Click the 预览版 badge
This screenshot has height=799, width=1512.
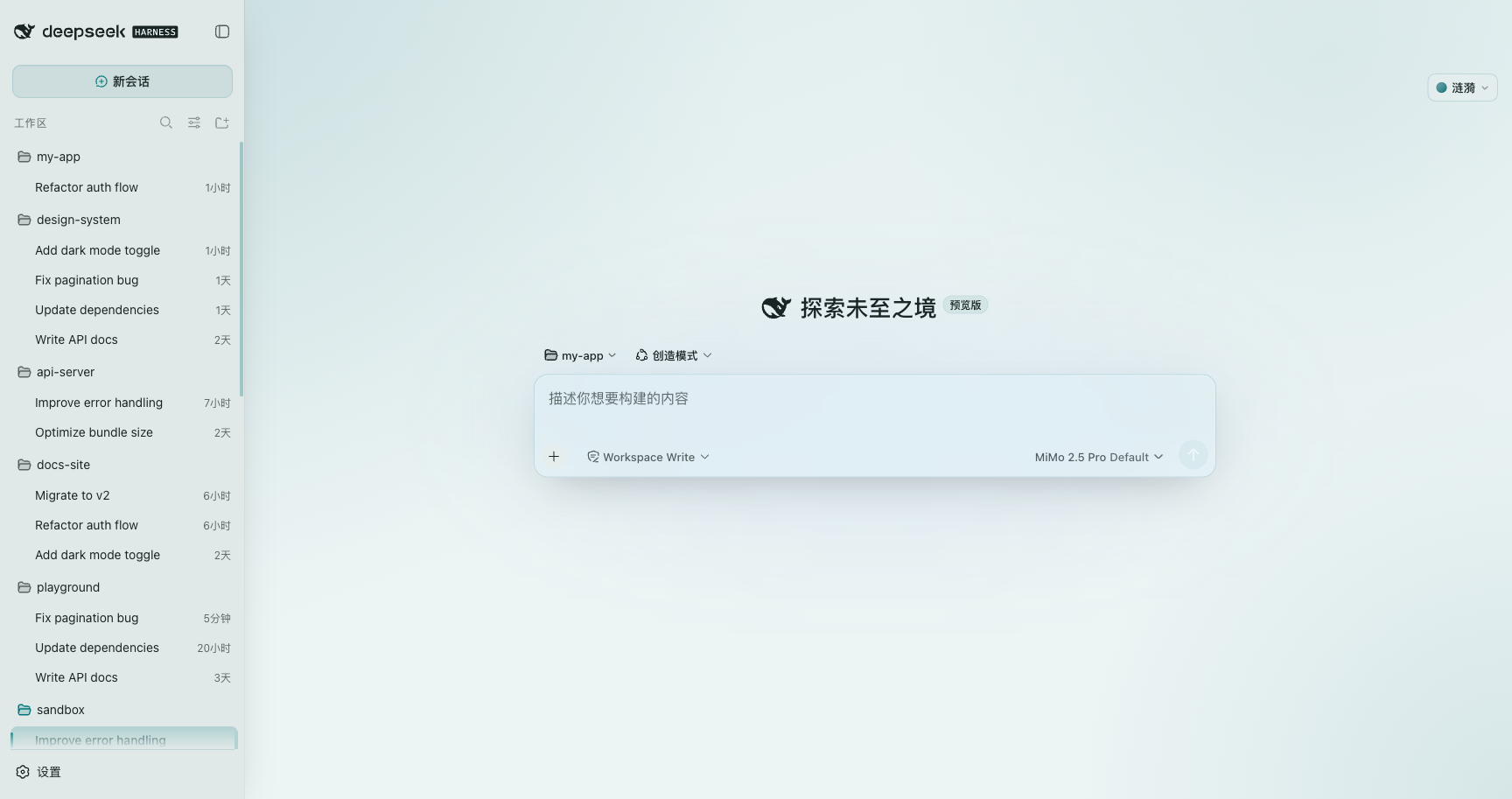(x=965, y=305)
